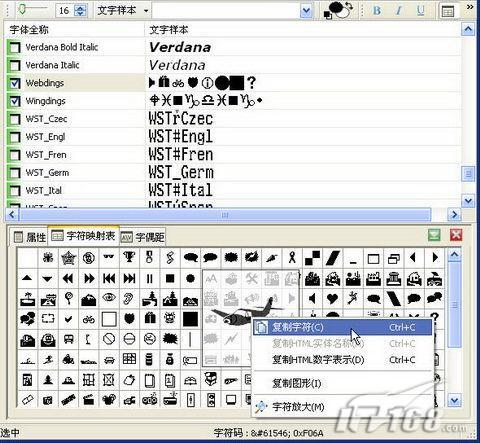Screen dimensions: 480x443
Task: Click the WST_Germ sample text
Action: click(x=181, y=173)
